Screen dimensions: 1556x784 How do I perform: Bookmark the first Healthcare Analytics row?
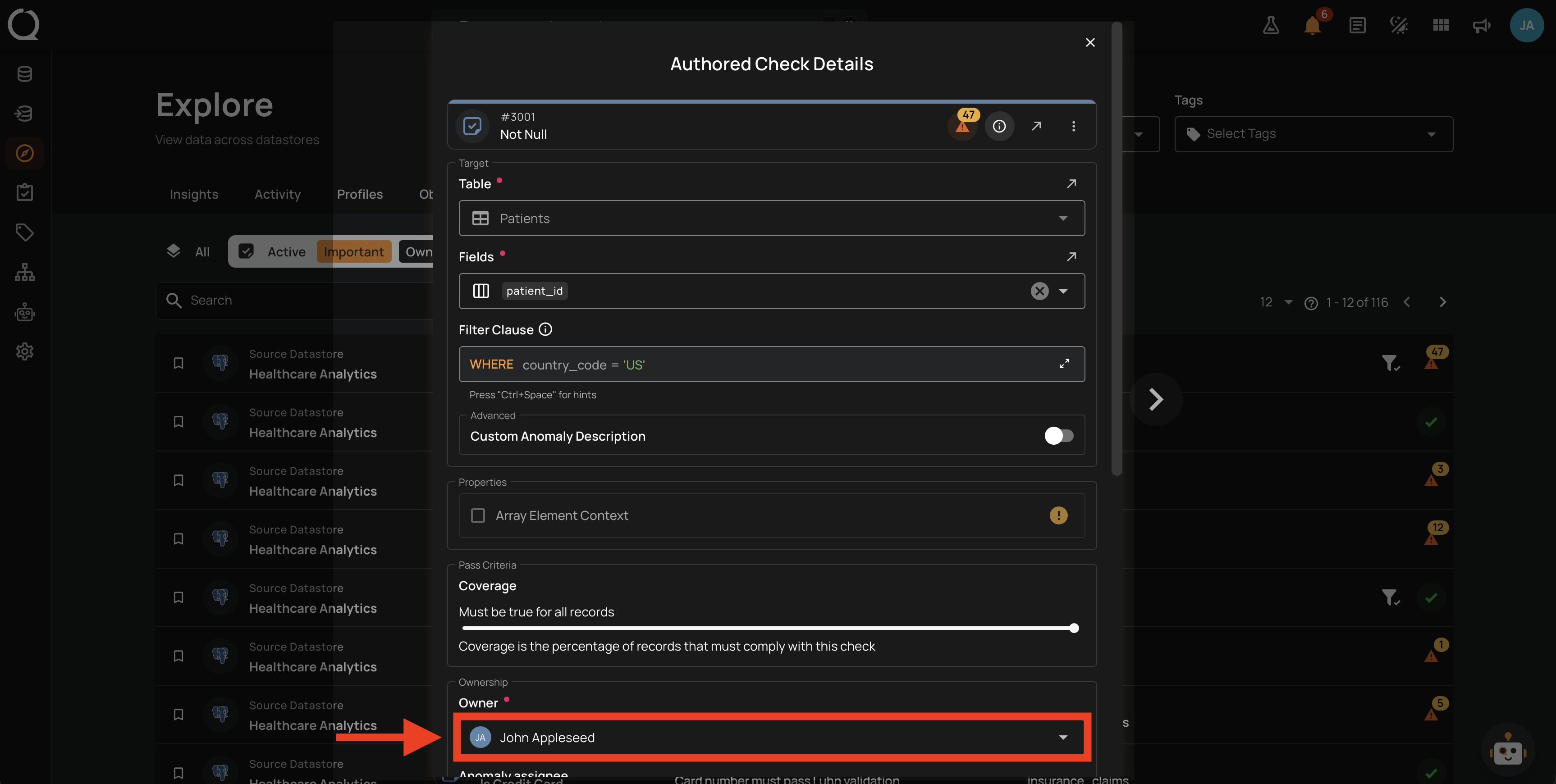tap(178, 363)
